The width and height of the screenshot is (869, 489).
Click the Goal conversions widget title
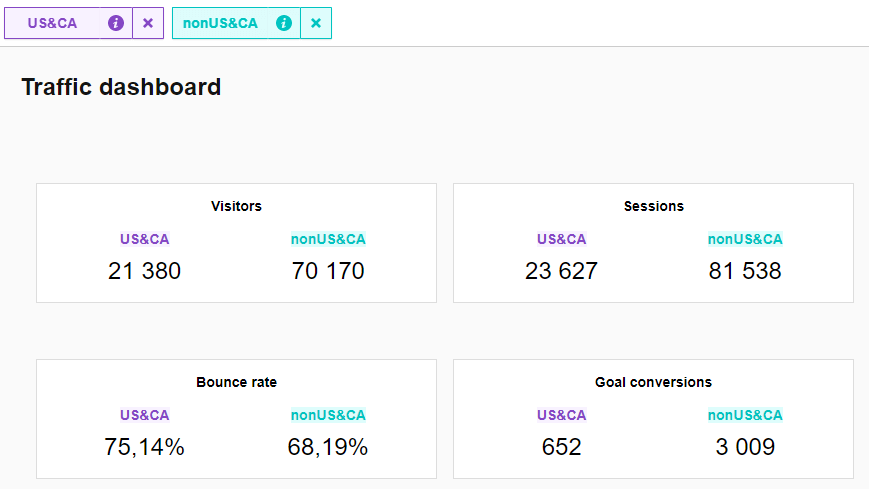653,382
